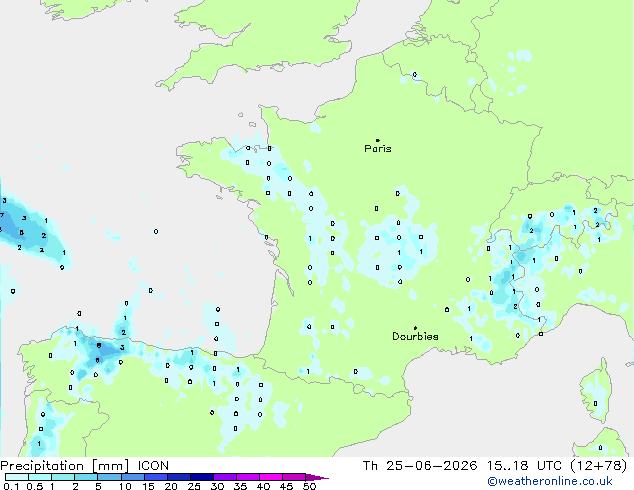The height and width of the screenshot is (490, 634).
Task: Select the 30 mm purple legend swatch
Action: [224, 477]
